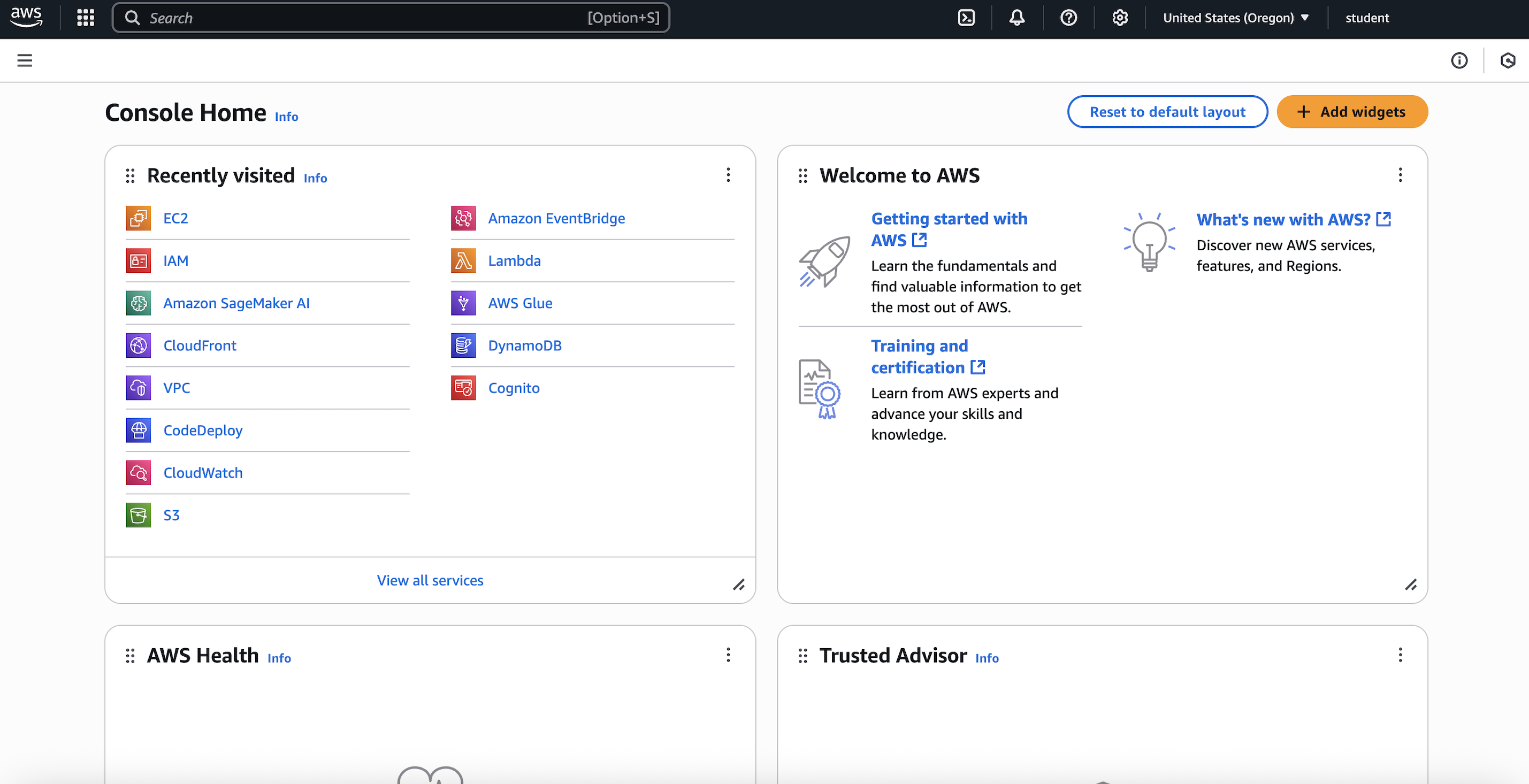Screen dimensions: 1529x784
Task: Launch AWS CloudShell from the top bar
Action: click(x=966, y=17)
